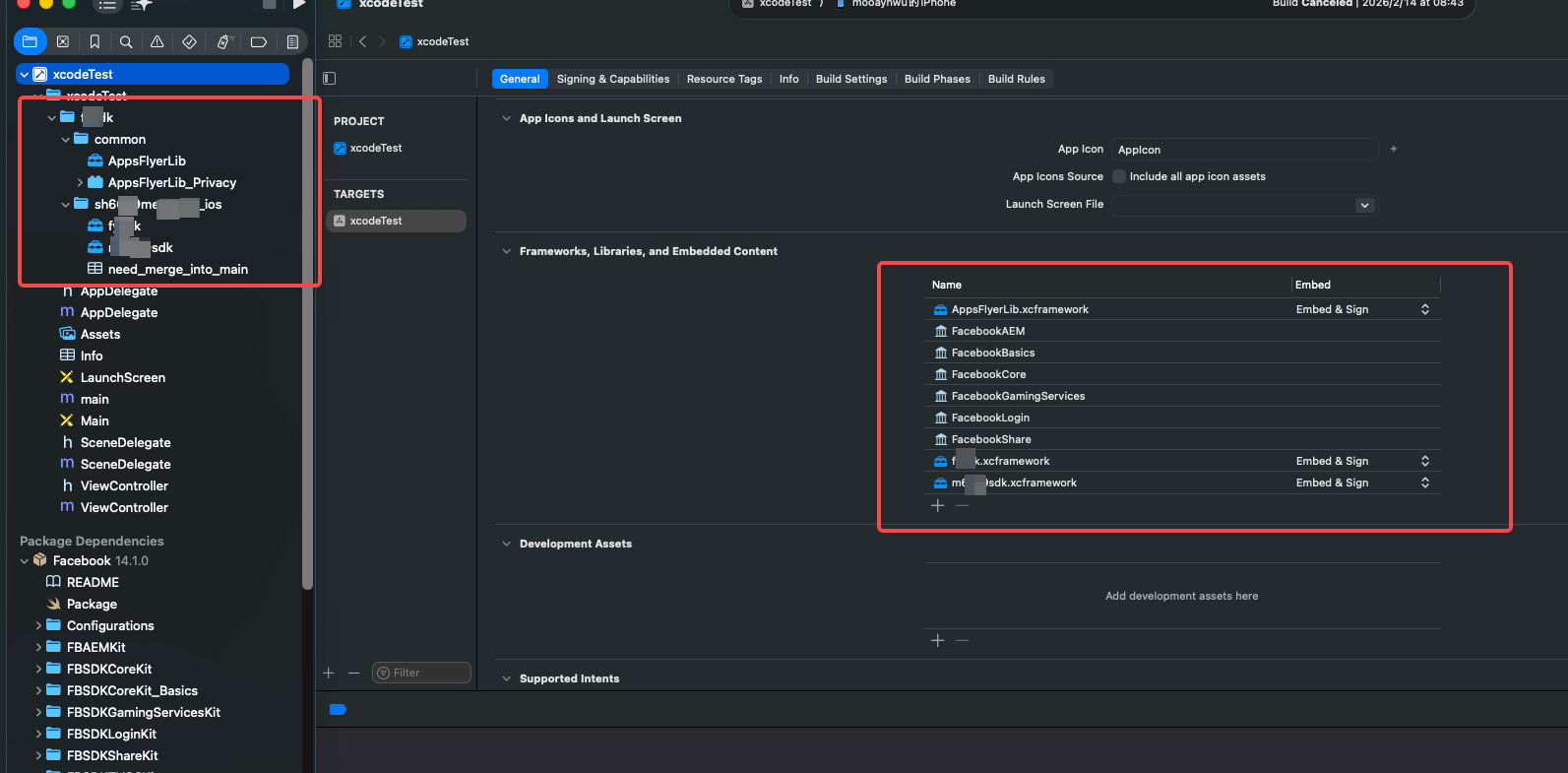Add a new target with plus
Screen dimensions: 1568x773
click(329, 673)
